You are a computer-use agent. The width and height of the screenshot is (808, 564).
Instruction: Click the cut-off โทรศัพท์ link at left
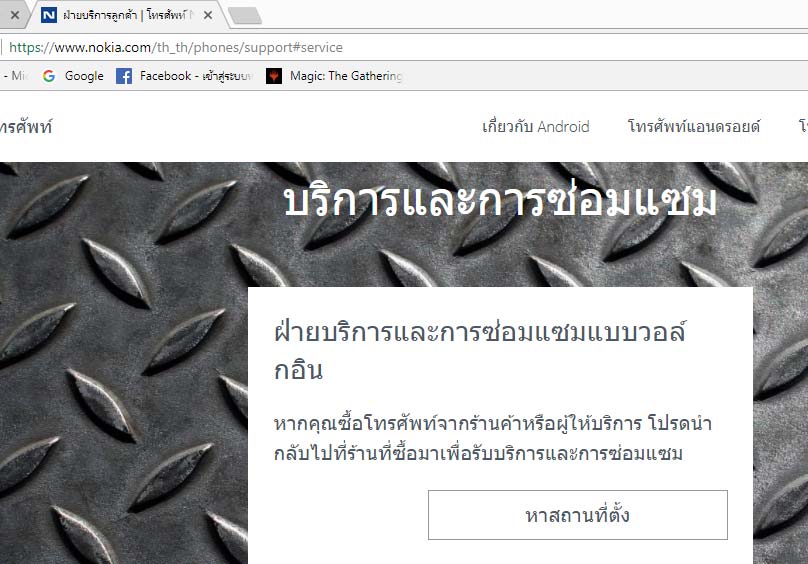[26, 127]
